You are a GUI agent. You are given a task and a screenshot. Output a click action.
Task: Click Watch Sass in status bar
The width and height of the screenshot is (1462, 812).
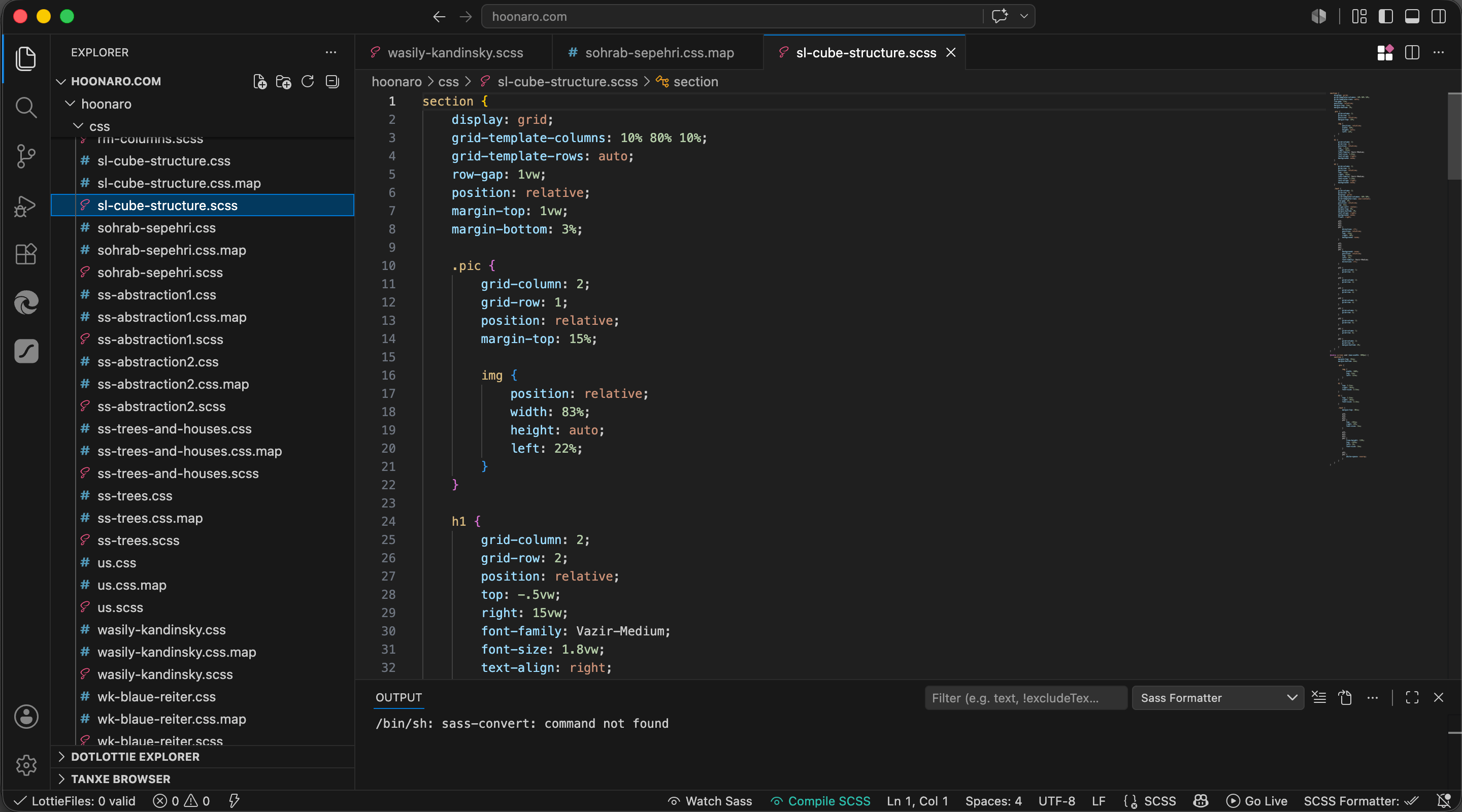[710, 801]
